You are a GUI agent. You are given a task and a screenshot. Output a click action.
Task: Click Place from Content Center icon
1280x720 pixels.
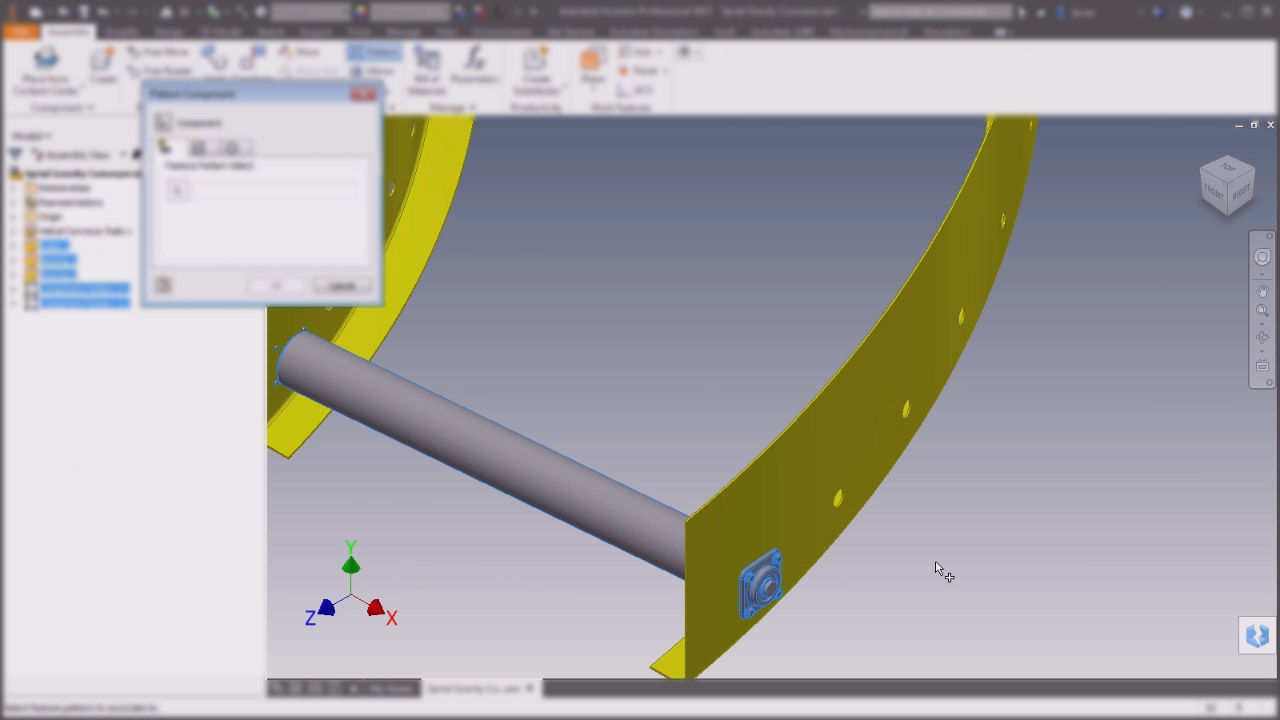tap(46, 62)
